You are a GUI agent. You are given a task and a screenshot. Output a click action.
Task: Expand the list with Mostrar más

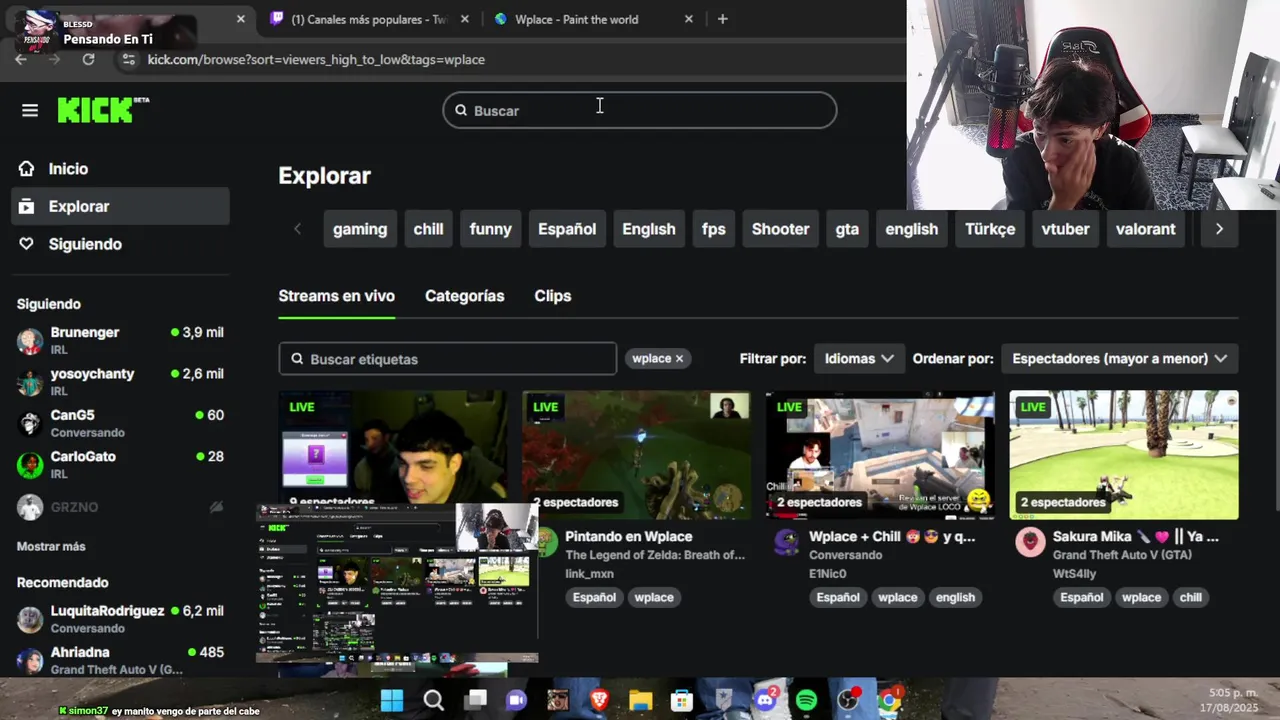pos(51,547)
